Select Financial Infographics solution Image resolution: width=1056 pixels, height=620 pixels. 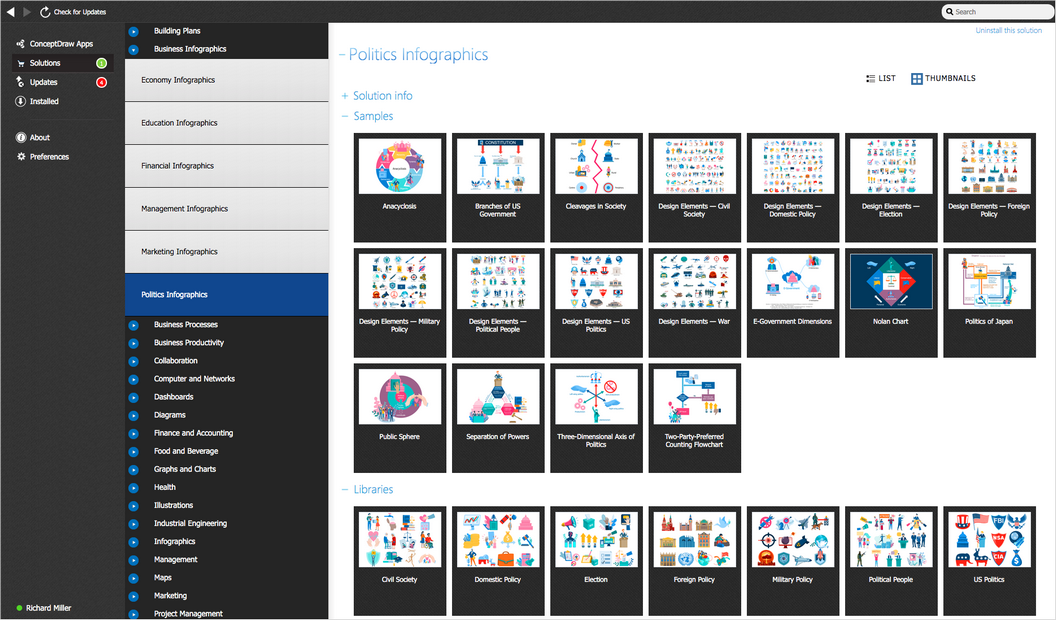tap(226, 166)
